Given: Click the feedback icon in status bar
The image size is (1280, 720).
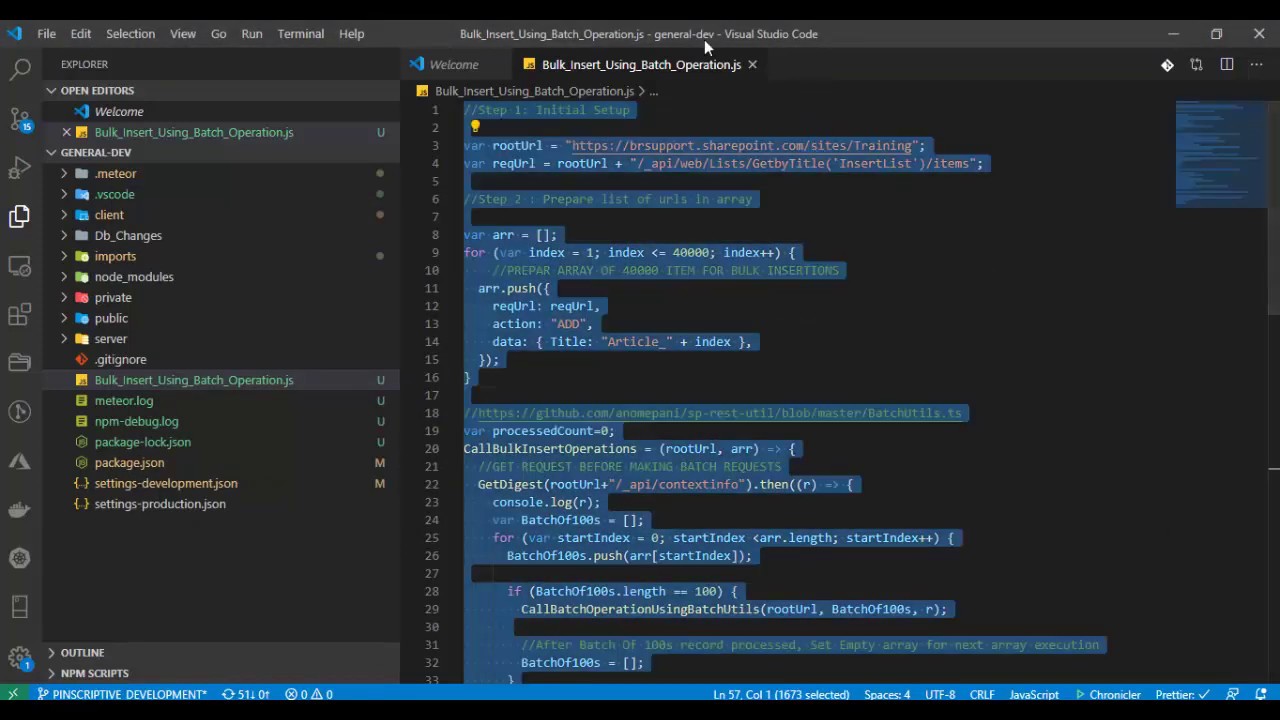Looking at the screenshot, I should [1233, 694].
